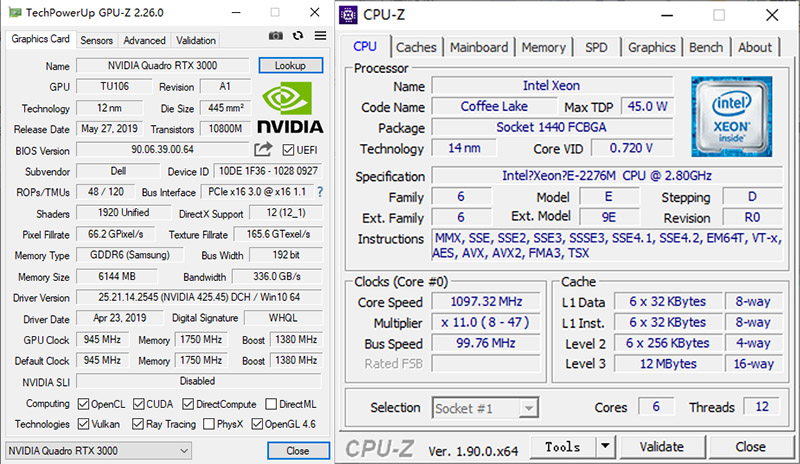Toggle the Ray Tracing checkbox
The height and width of the screenshot is (464, 800).
click(137, 424)
